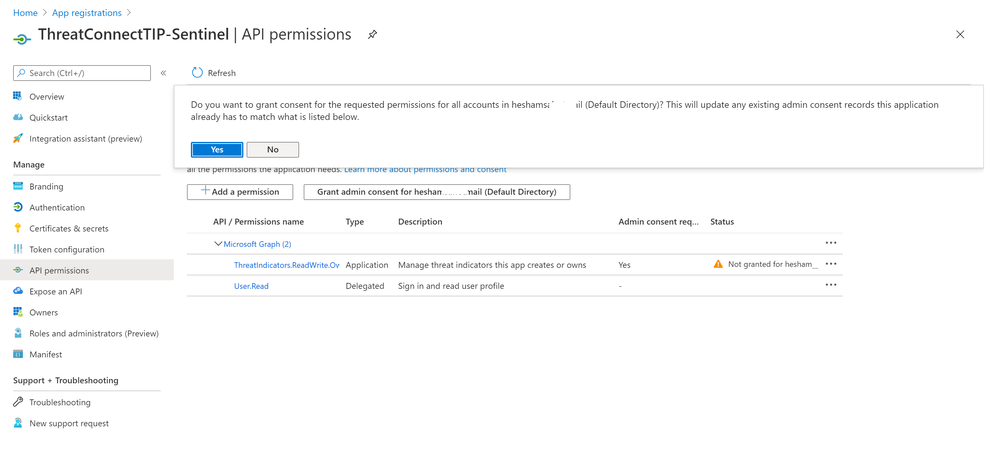Viewport: 999px width, 457px height.
Task: Click the Token configuration icon
Action: click(18, 249)
